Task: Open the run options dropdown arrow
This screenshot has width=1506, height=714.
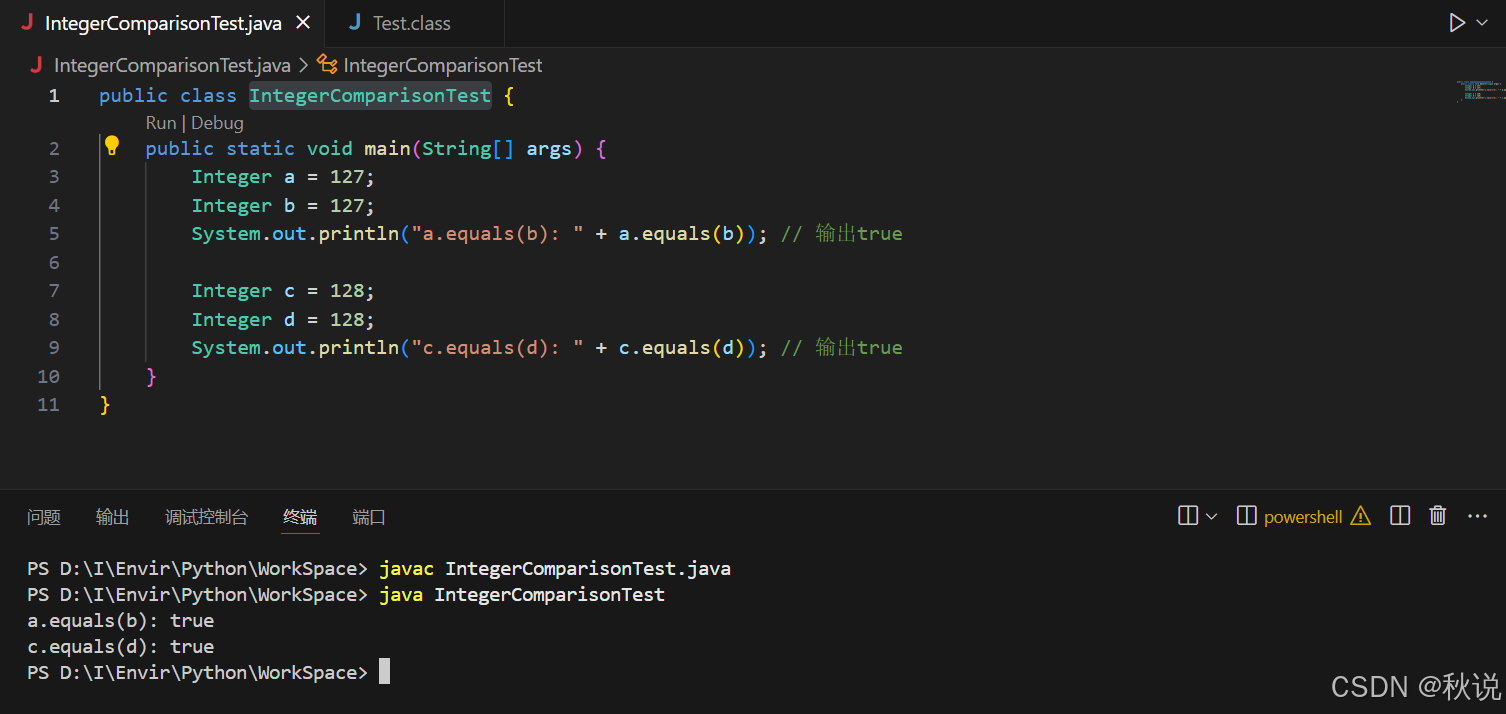Action: coord(1482,23)
